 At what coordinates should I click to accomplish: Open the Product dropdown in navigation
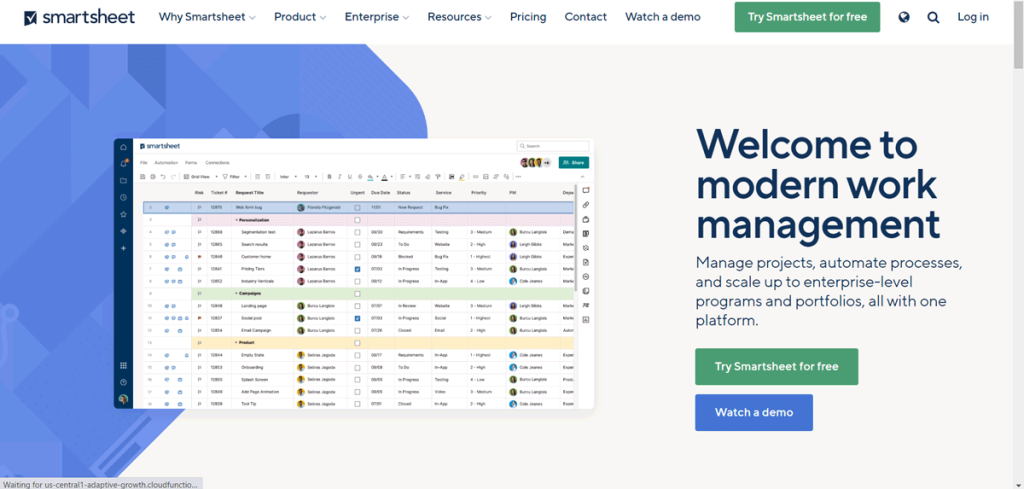pos(300,17)
